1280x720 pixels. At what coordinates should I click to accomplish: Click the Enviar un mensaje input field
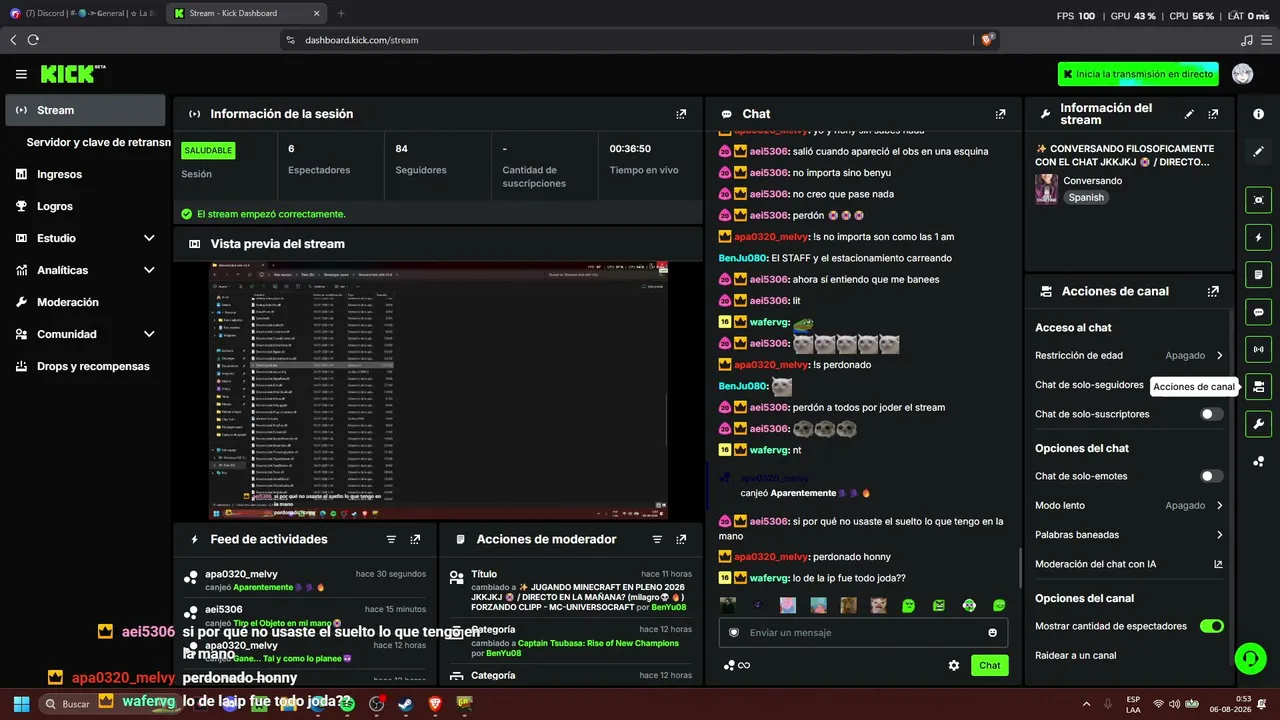[864, 633]
